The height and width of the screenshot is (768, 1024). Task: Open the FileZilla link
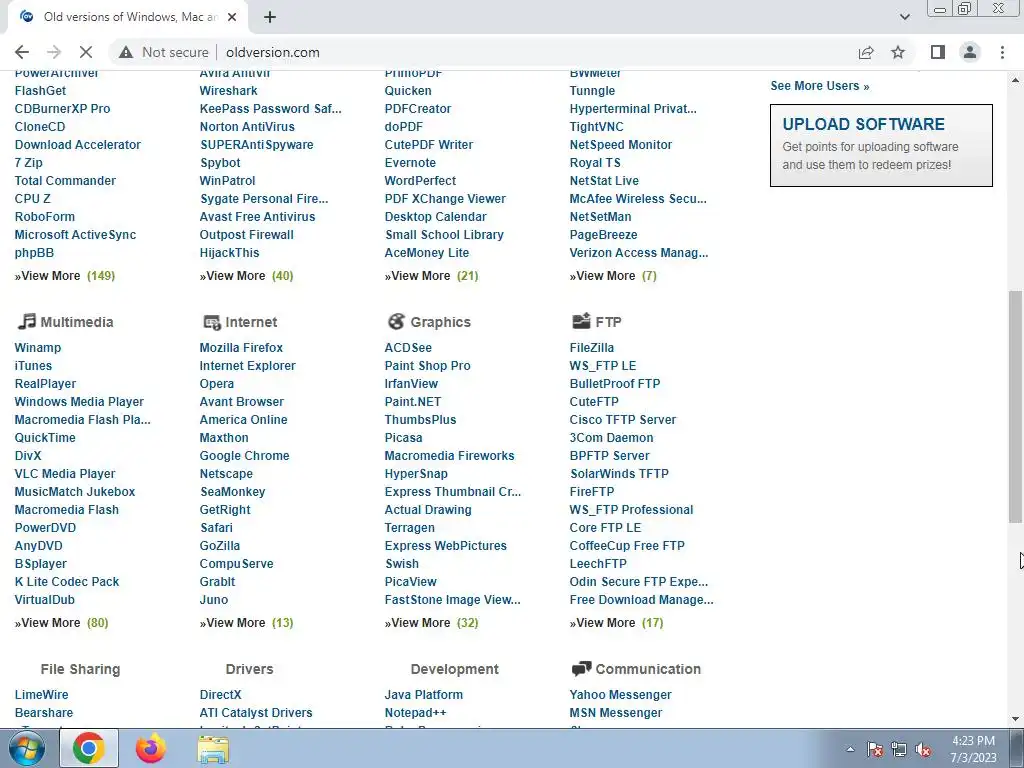click(x=592, y=347)
